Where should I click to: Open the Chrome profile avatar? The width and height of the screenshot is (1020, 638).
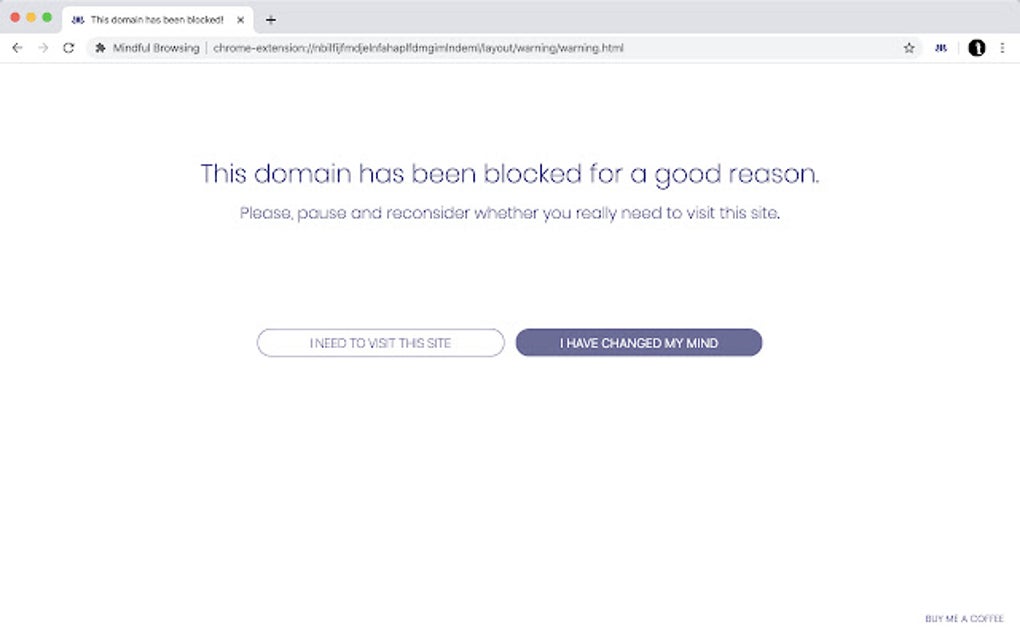[x=977, y=48]
